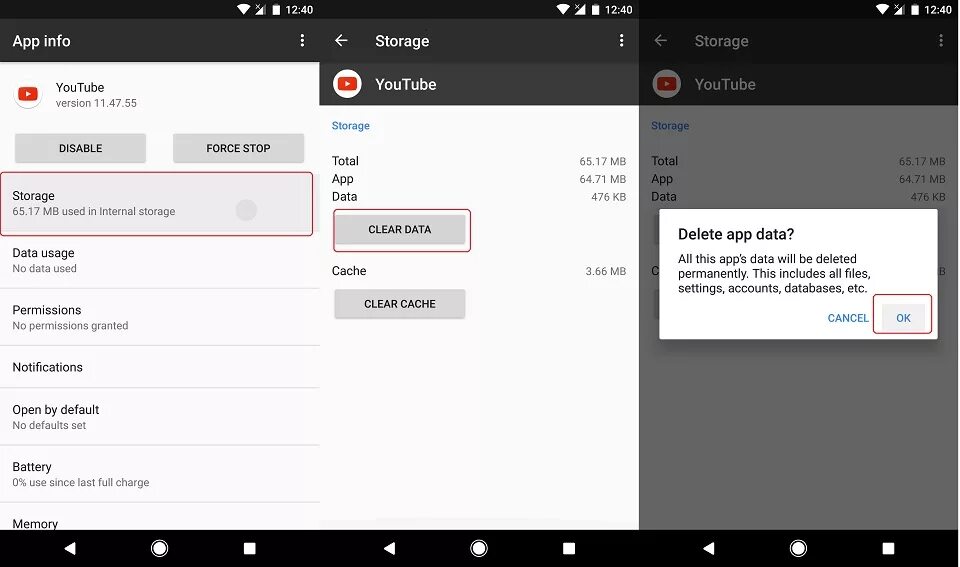Tap DISABLE button for YouTube
Image resolution: width=960 pixels, height=567 pixels.
coord(80,148)
